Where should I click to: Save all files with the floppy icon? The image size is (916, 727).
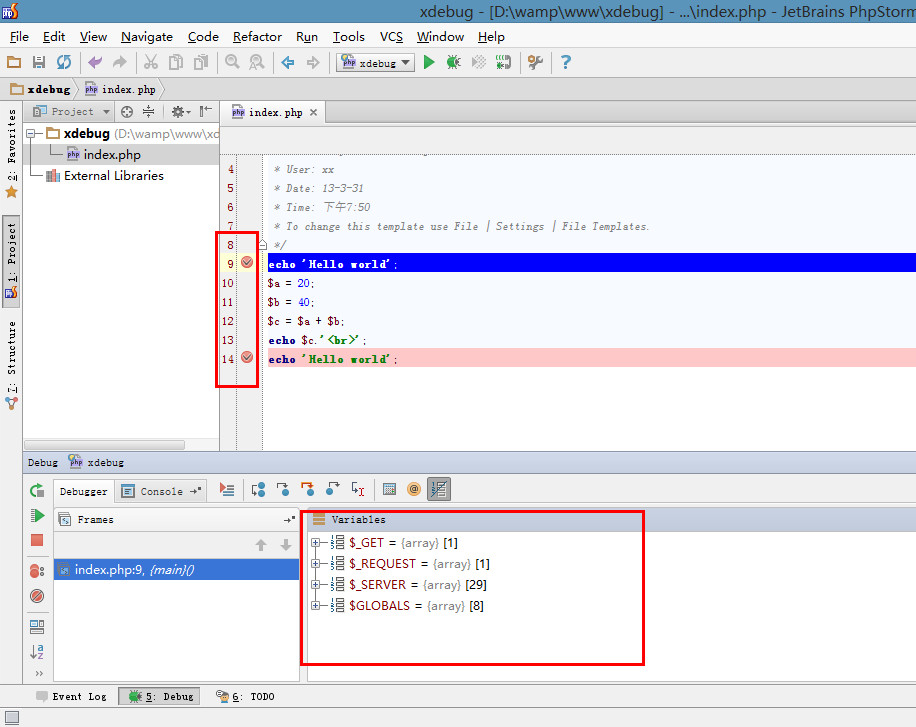39,62
